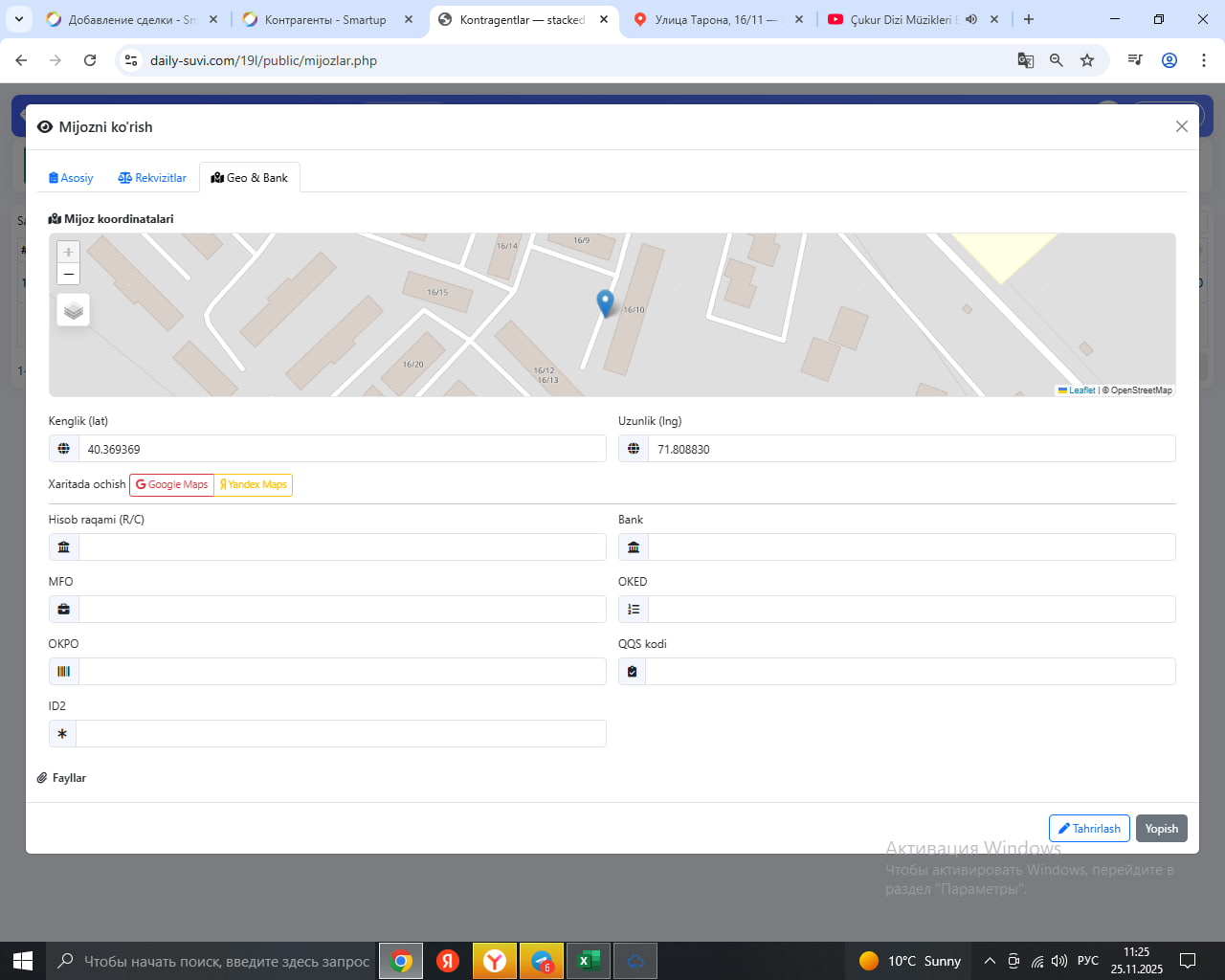Switch to the Rekvizitlar tab

[152, 178]
